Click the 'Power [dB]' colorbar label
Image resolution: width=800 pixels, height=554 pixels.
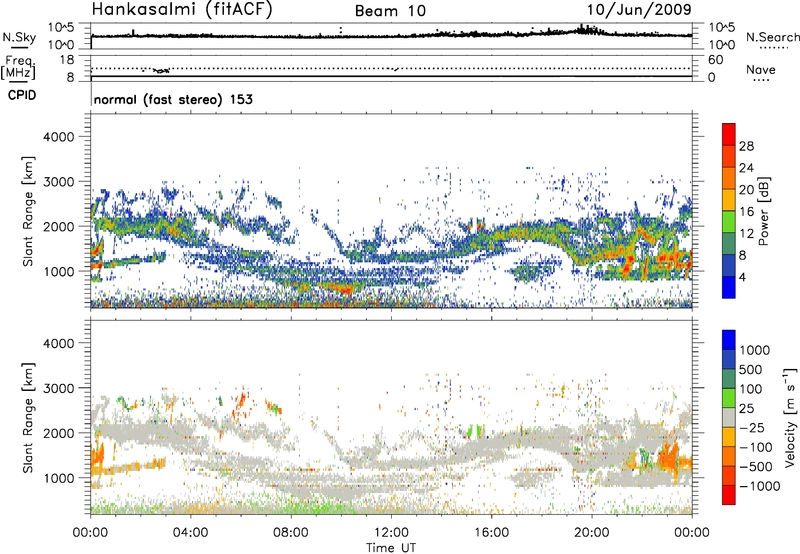pyautogui.click(x=763, y=211)
